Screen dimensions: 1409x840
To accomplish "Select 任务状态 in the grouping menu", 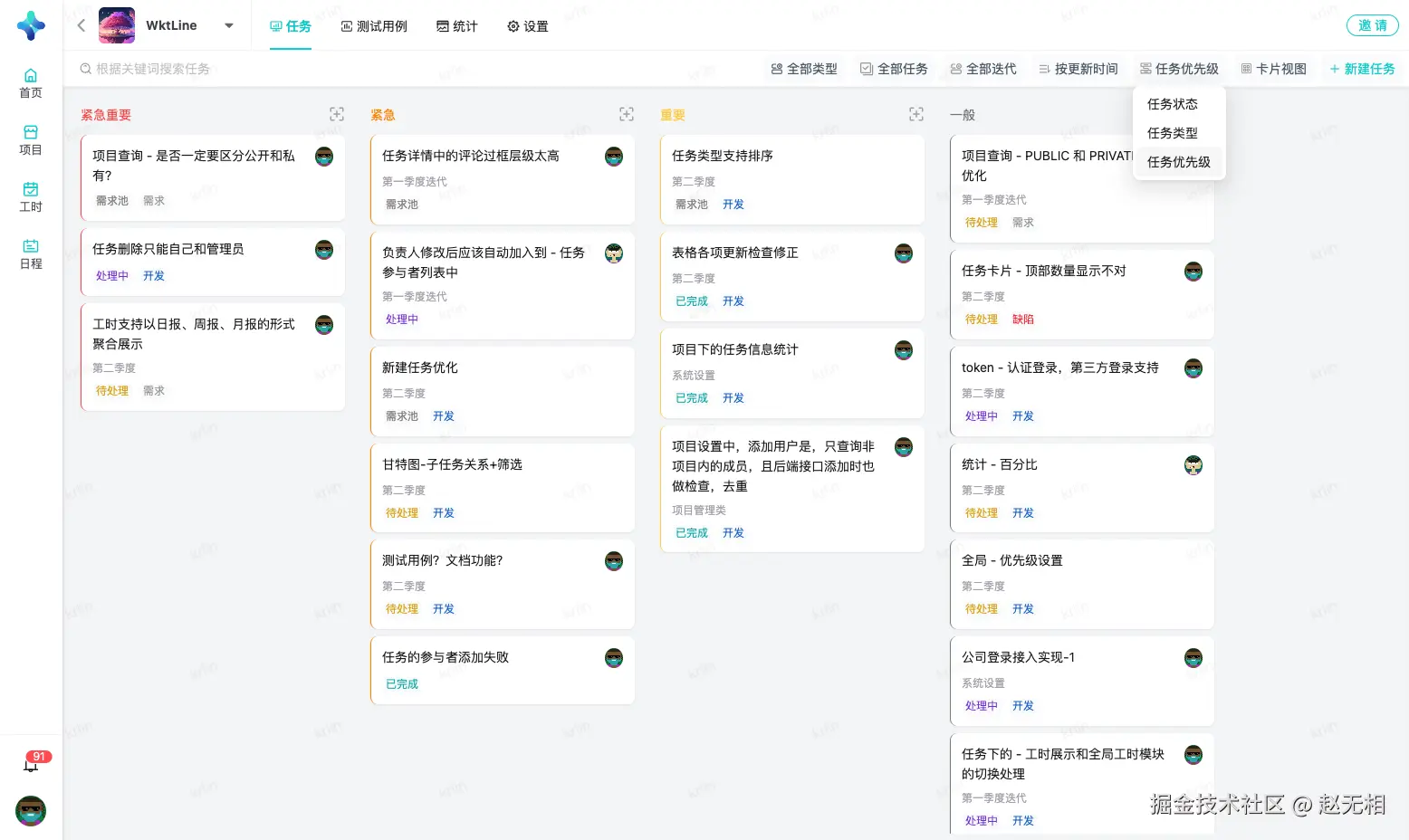I will 1178,104.
